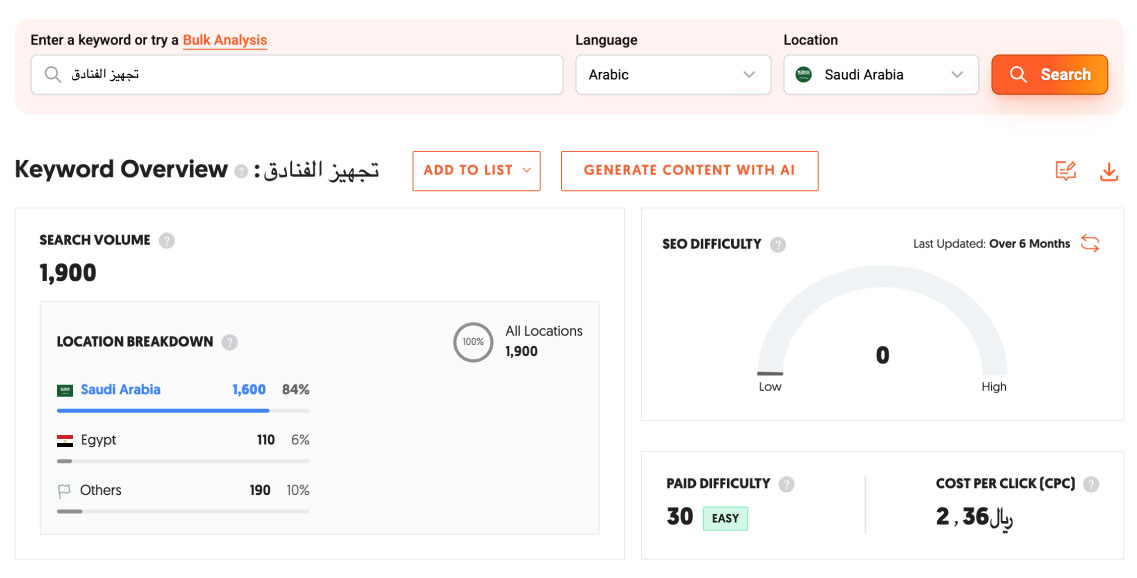Click Generate Content with AI button

tap(689, 171)
